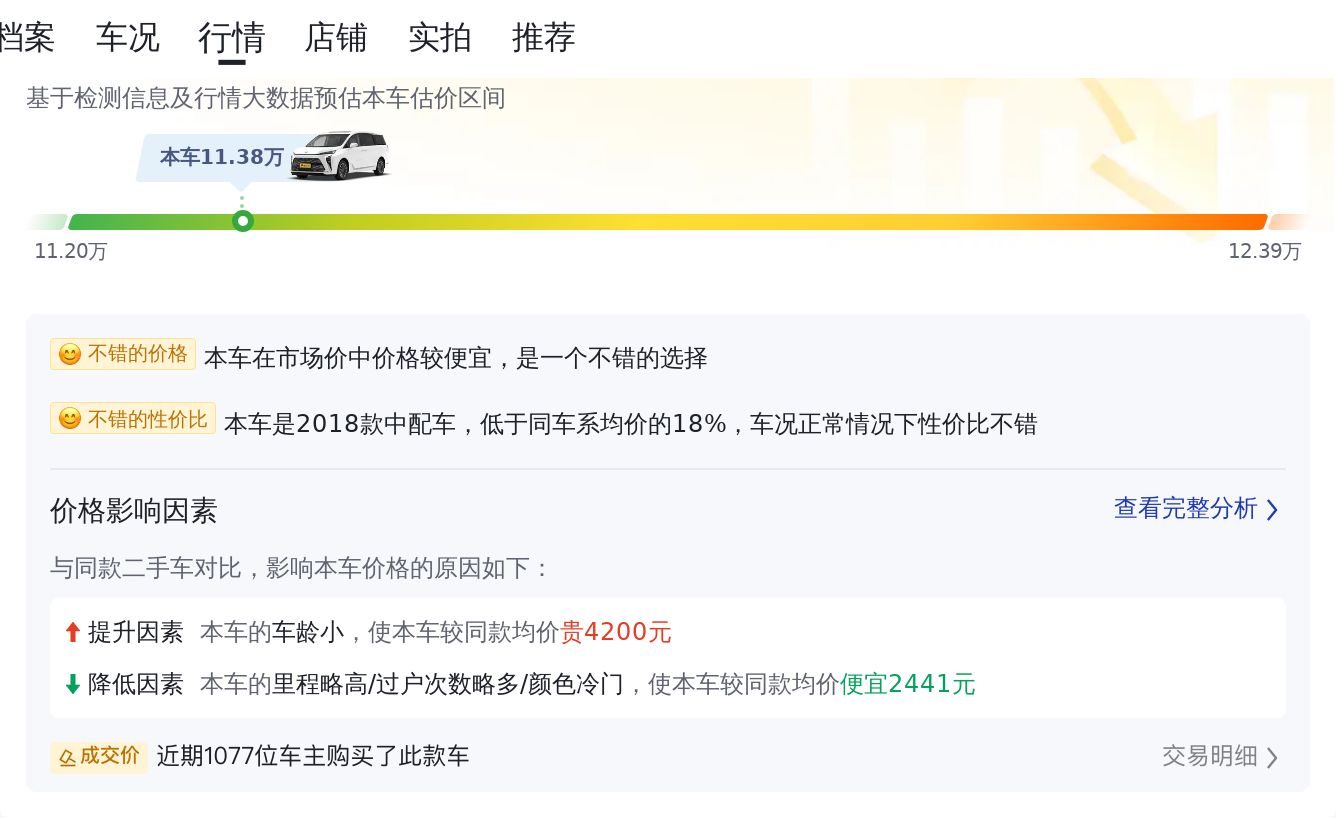
Task: Expand the chevron next to 查看完整分析
Action: click(x=1272, y=510)
